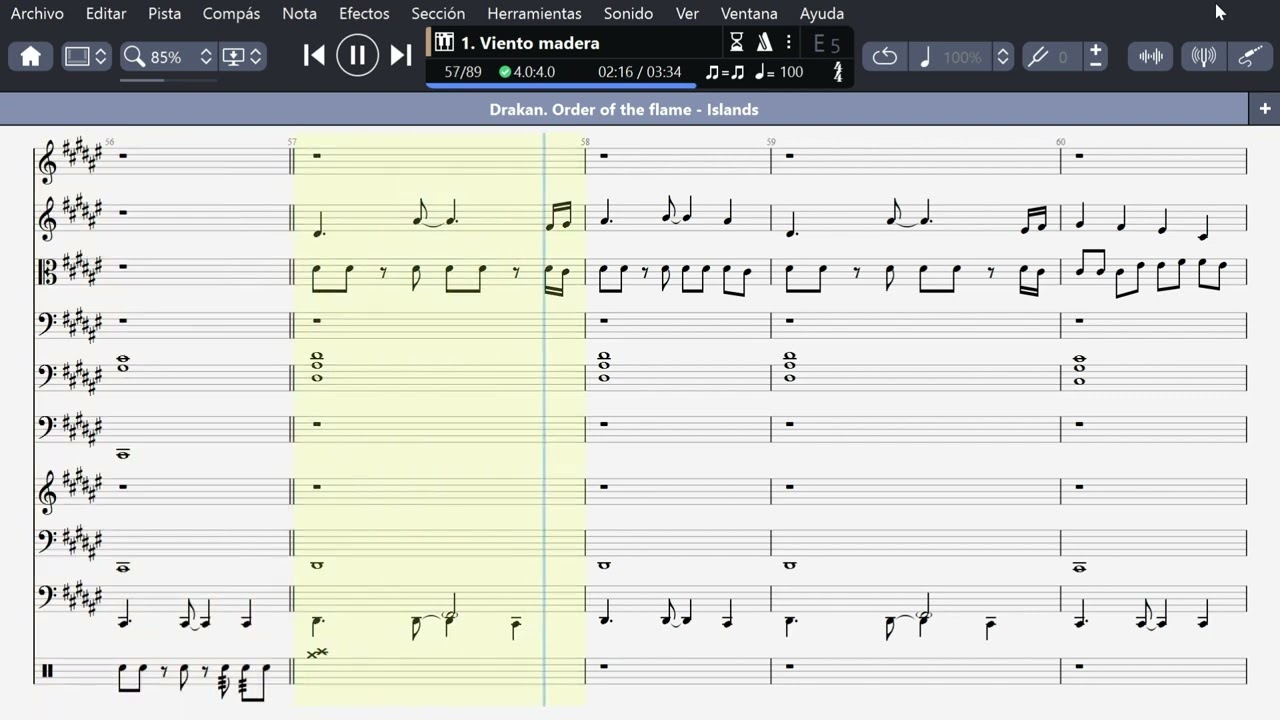Select the "Drakan. Order of the flame - Islands" tab

pyautogui.click(x=624, y=109)
